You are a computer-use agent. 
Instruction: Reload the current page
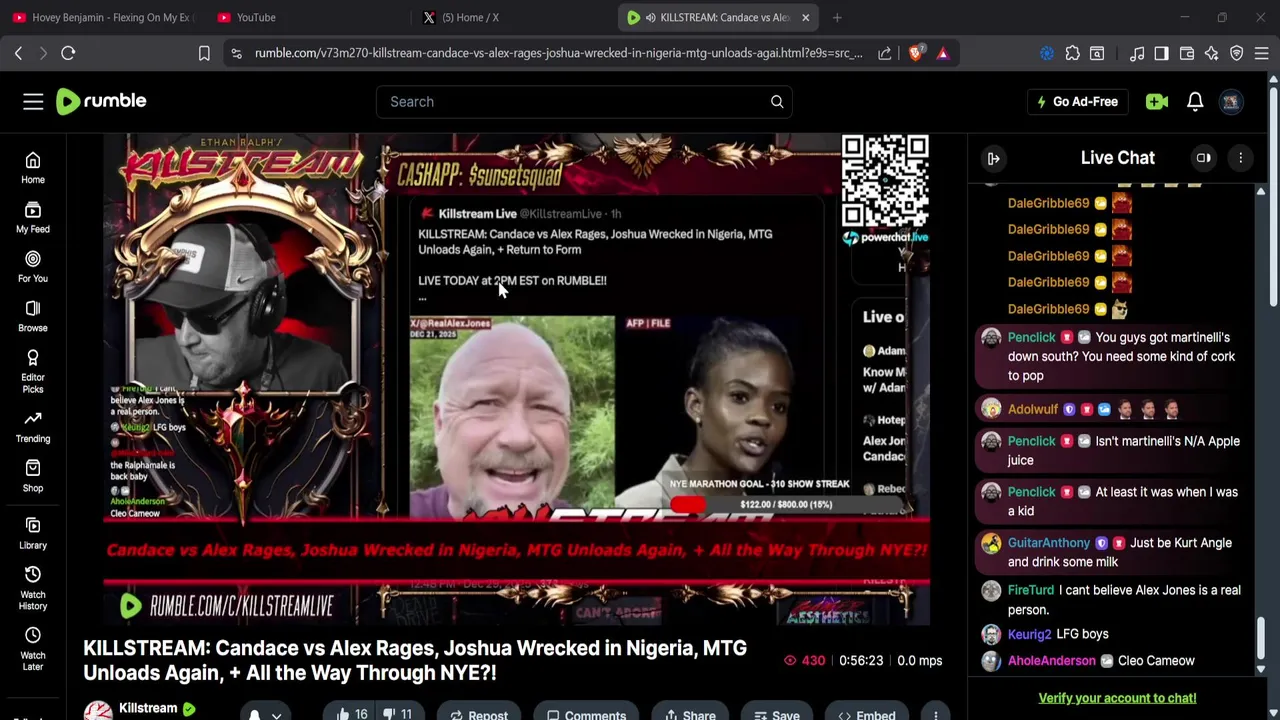tap(68, 53)
